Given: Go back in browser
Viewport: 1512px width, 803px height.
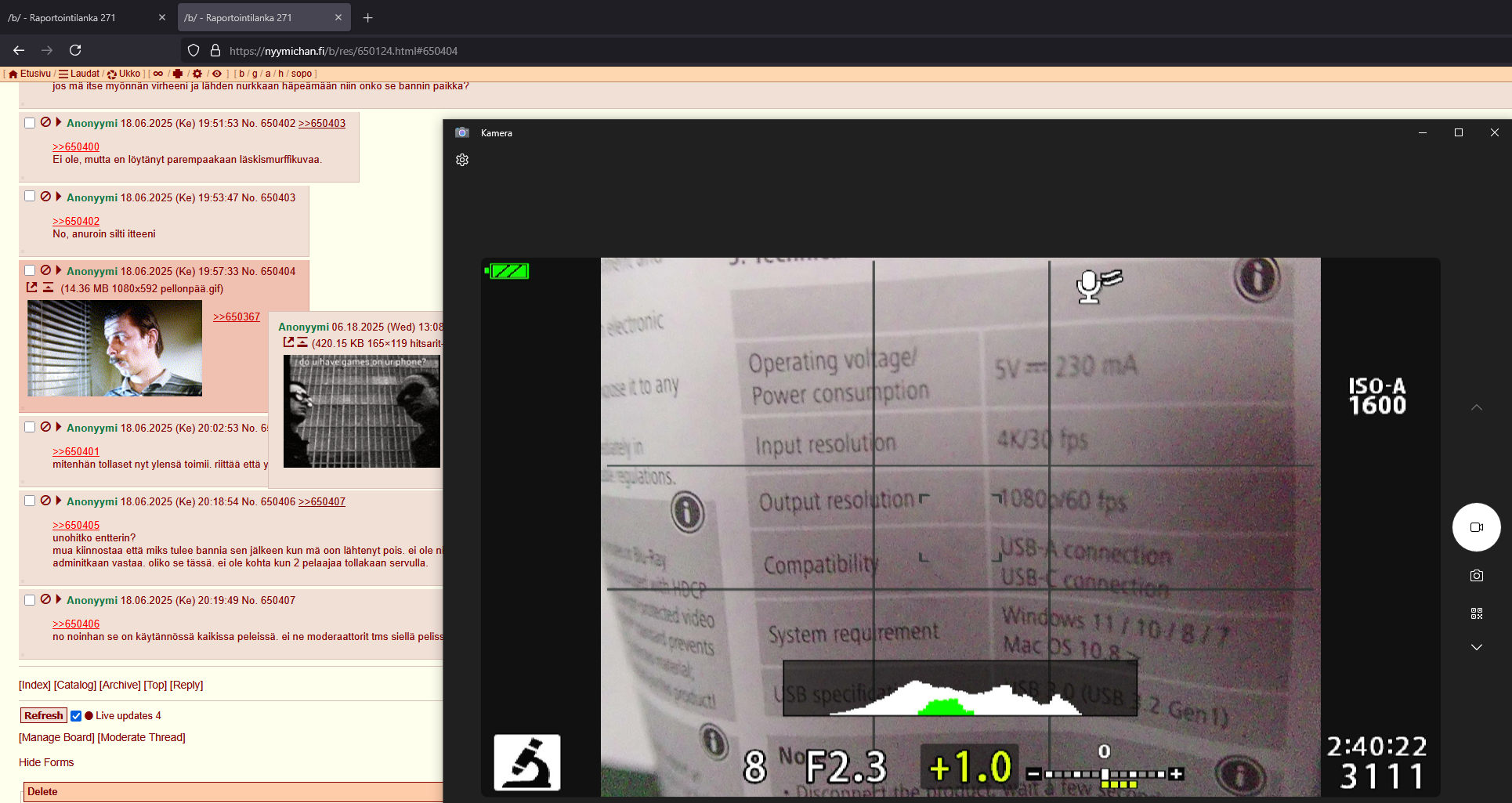Looking at the screenshot, I should (x=19, y=50).
